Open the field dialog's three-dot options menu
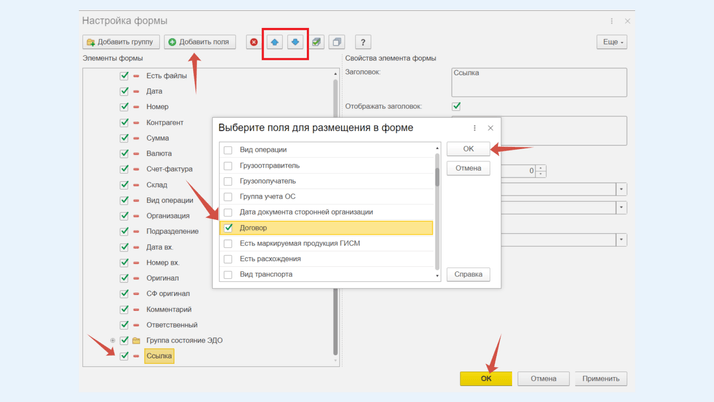 (x=475, y=128)
